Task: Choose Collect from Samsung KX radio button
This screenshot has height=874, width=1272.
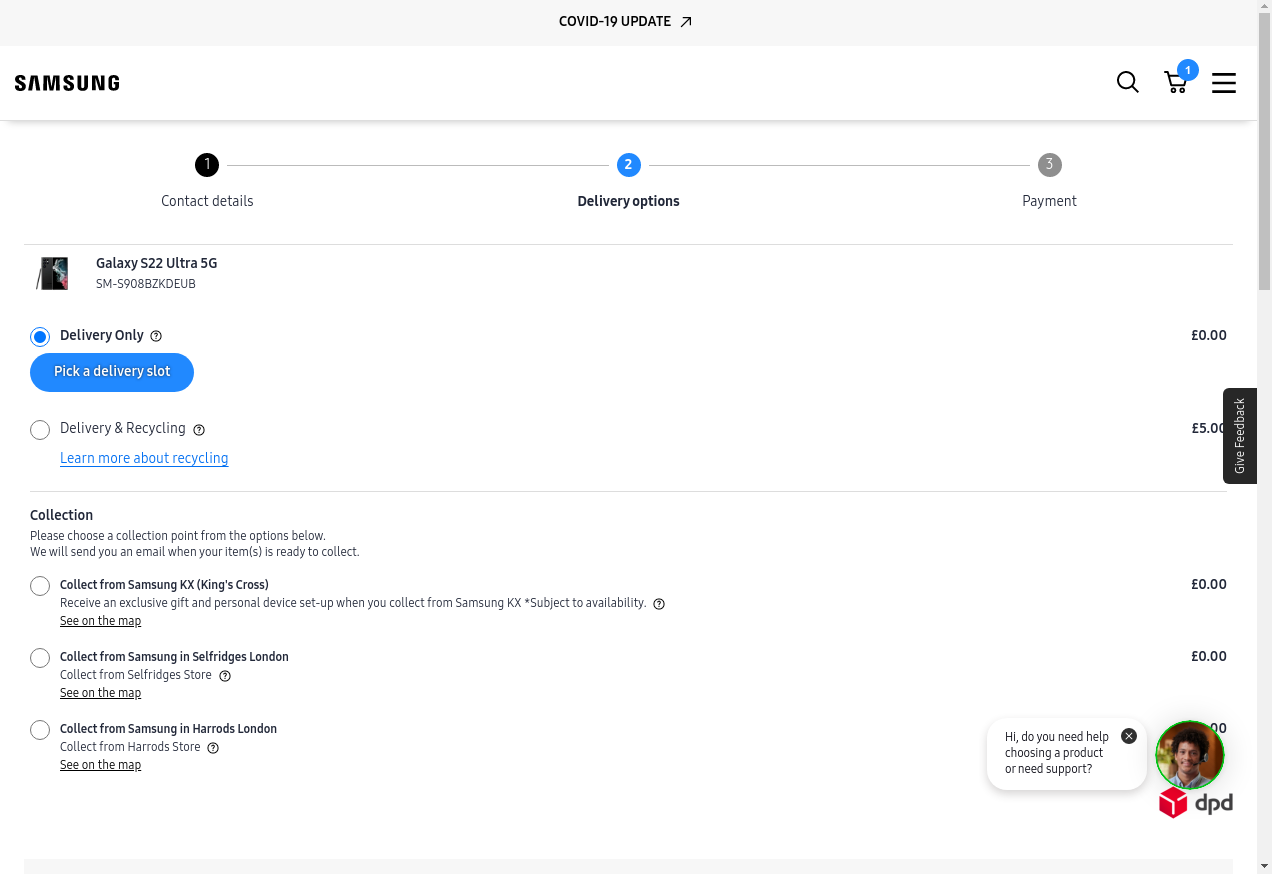Action: [40, 586]
